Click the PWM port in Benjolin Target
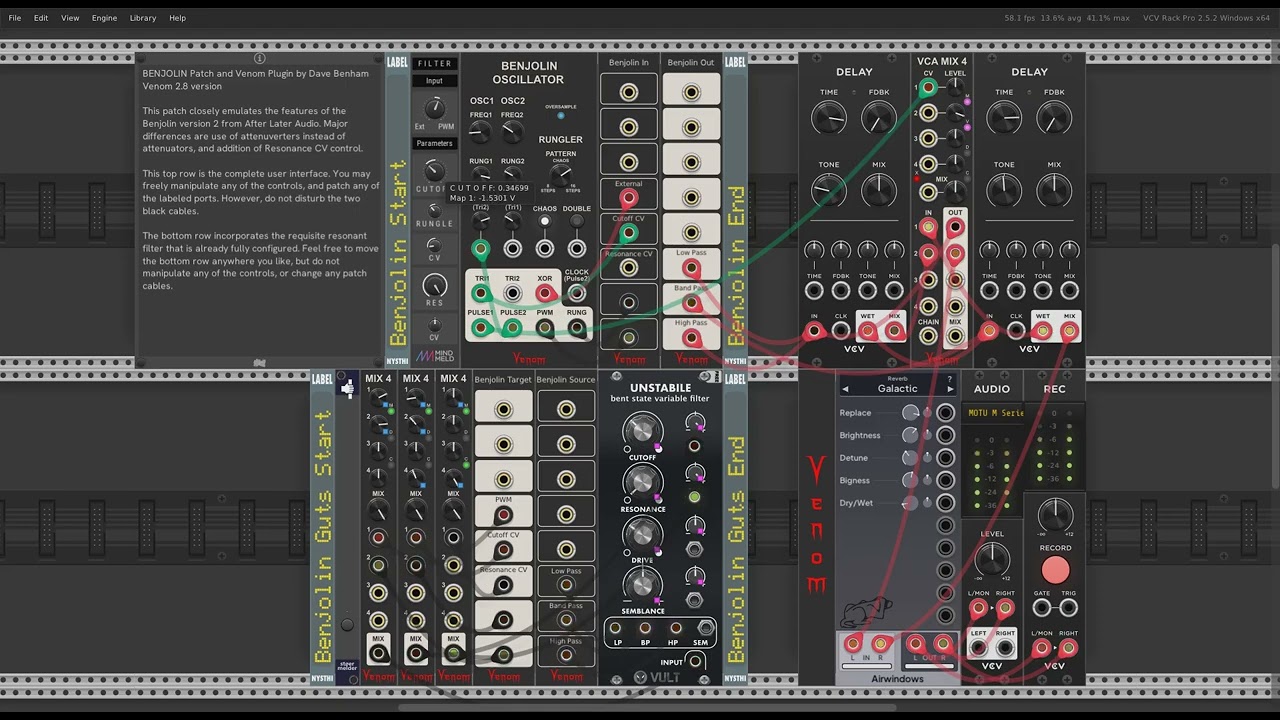 point(503,515)
